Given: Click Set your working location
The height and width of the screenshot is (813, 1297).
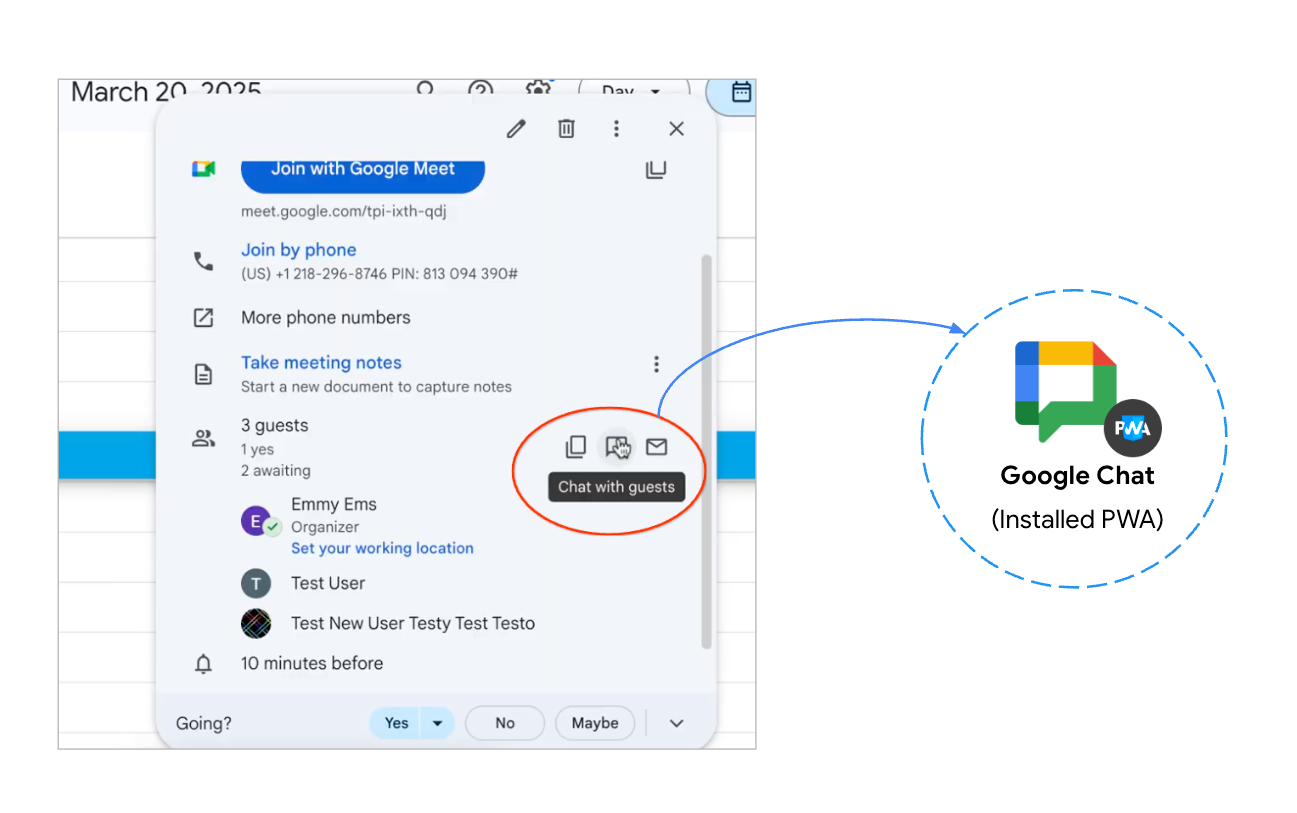Looking at the screenshot, I should pyautogui.click(x=382, y=548).
